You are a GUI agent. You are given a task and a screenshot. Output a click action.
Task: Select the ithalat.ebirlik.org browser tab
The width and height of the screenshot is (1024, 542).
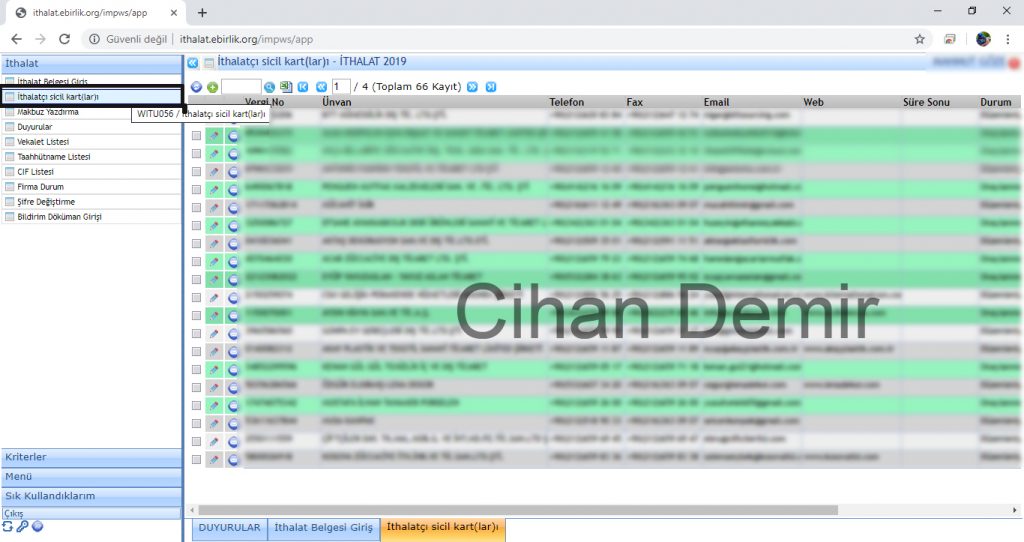(95, 13)
